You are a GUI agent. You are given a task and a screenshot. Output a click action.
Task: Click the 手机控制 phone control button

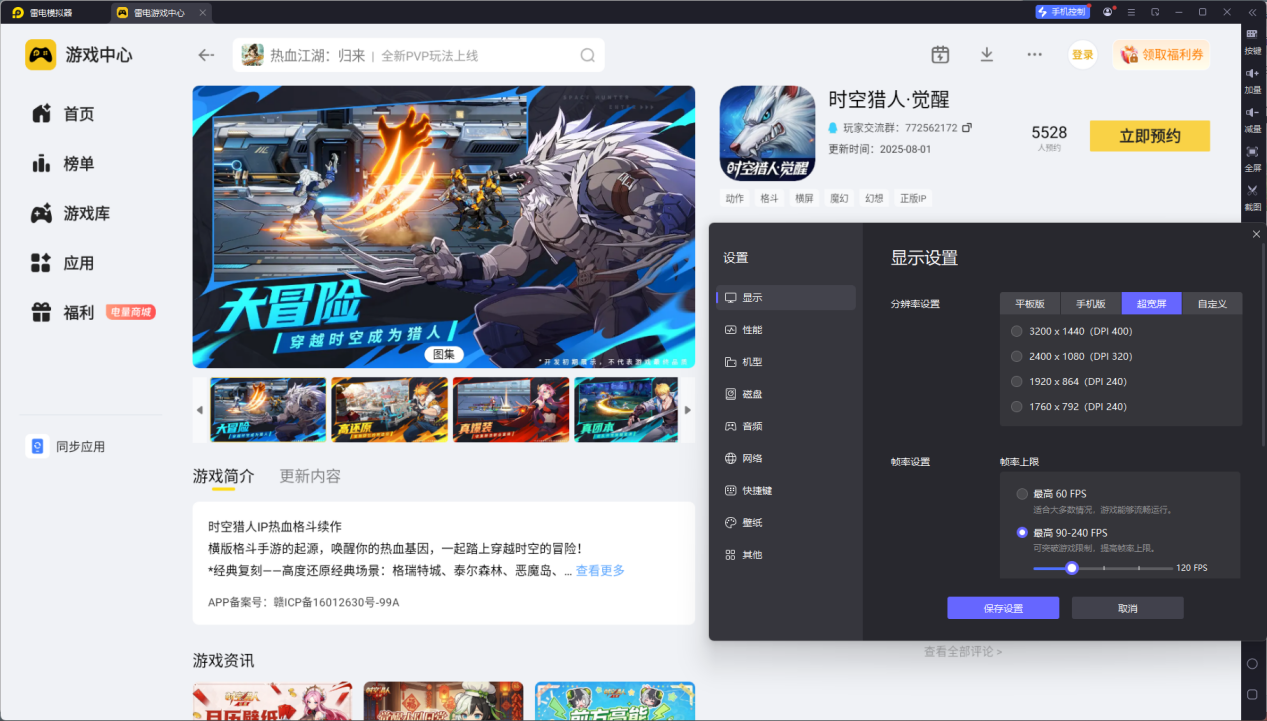pyautogui.click(x=1062, y=12)
